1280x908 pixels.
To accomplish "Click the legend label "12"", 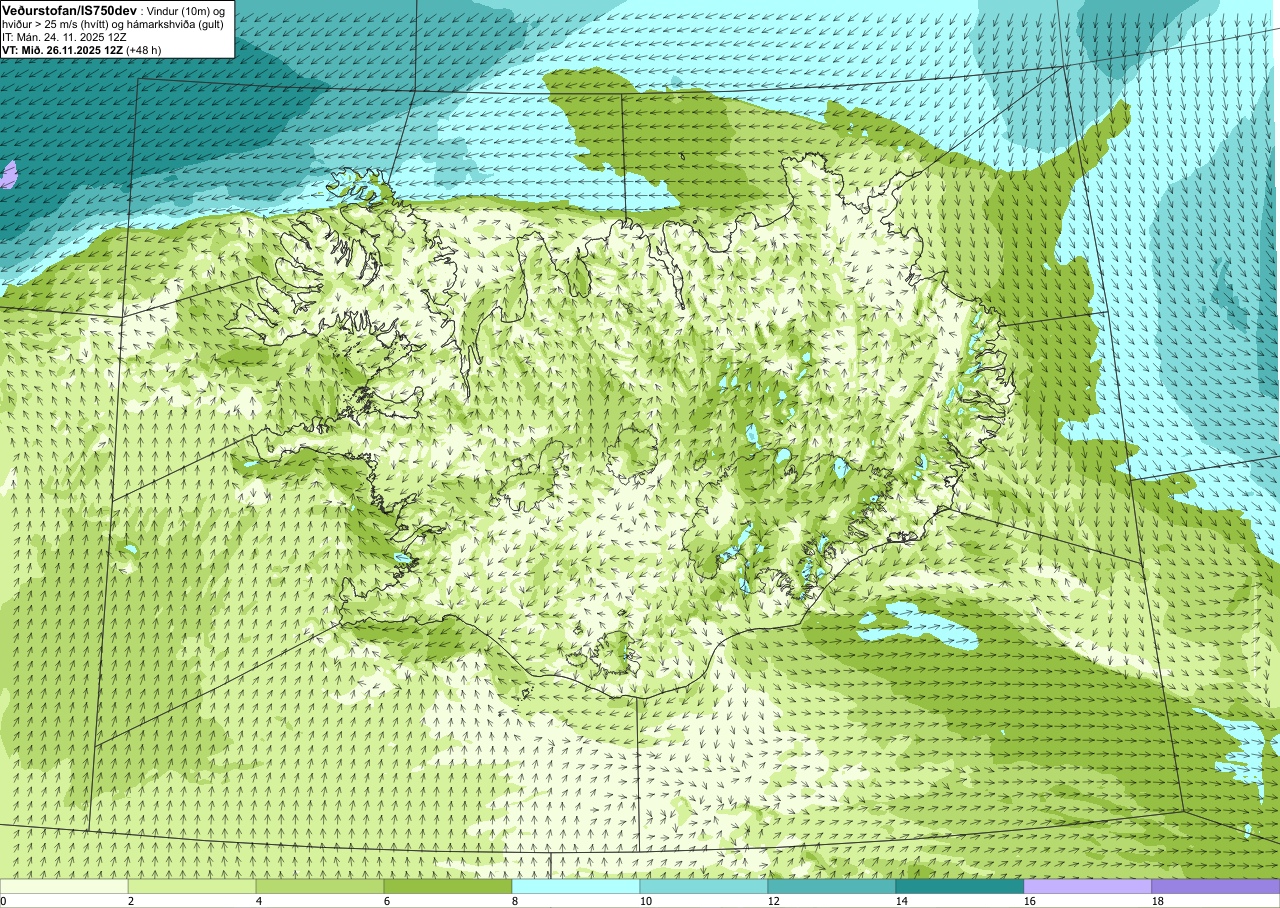I will click(x=774, y=901).
